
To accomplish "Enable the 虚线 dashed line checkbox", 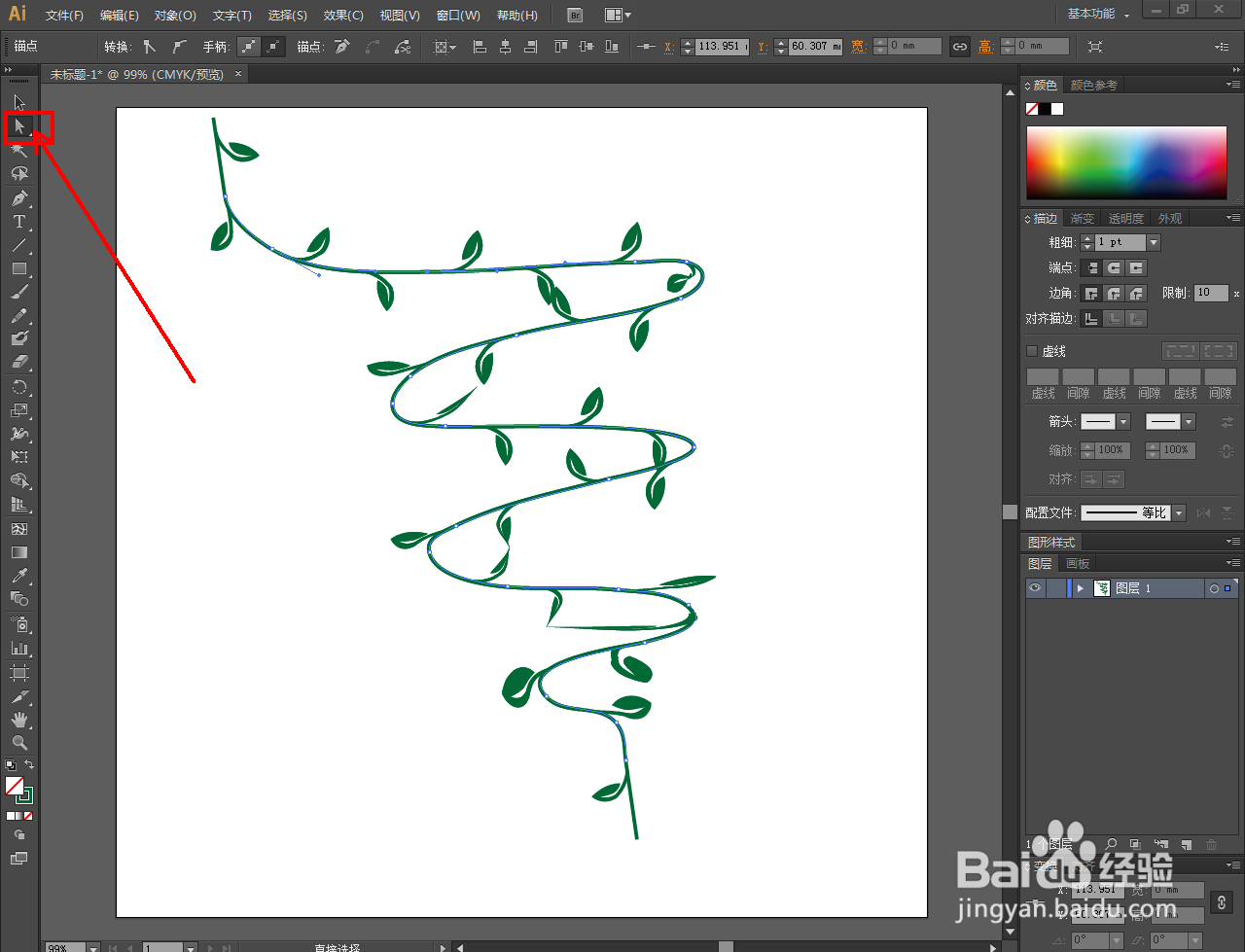I will point(1033,351).
